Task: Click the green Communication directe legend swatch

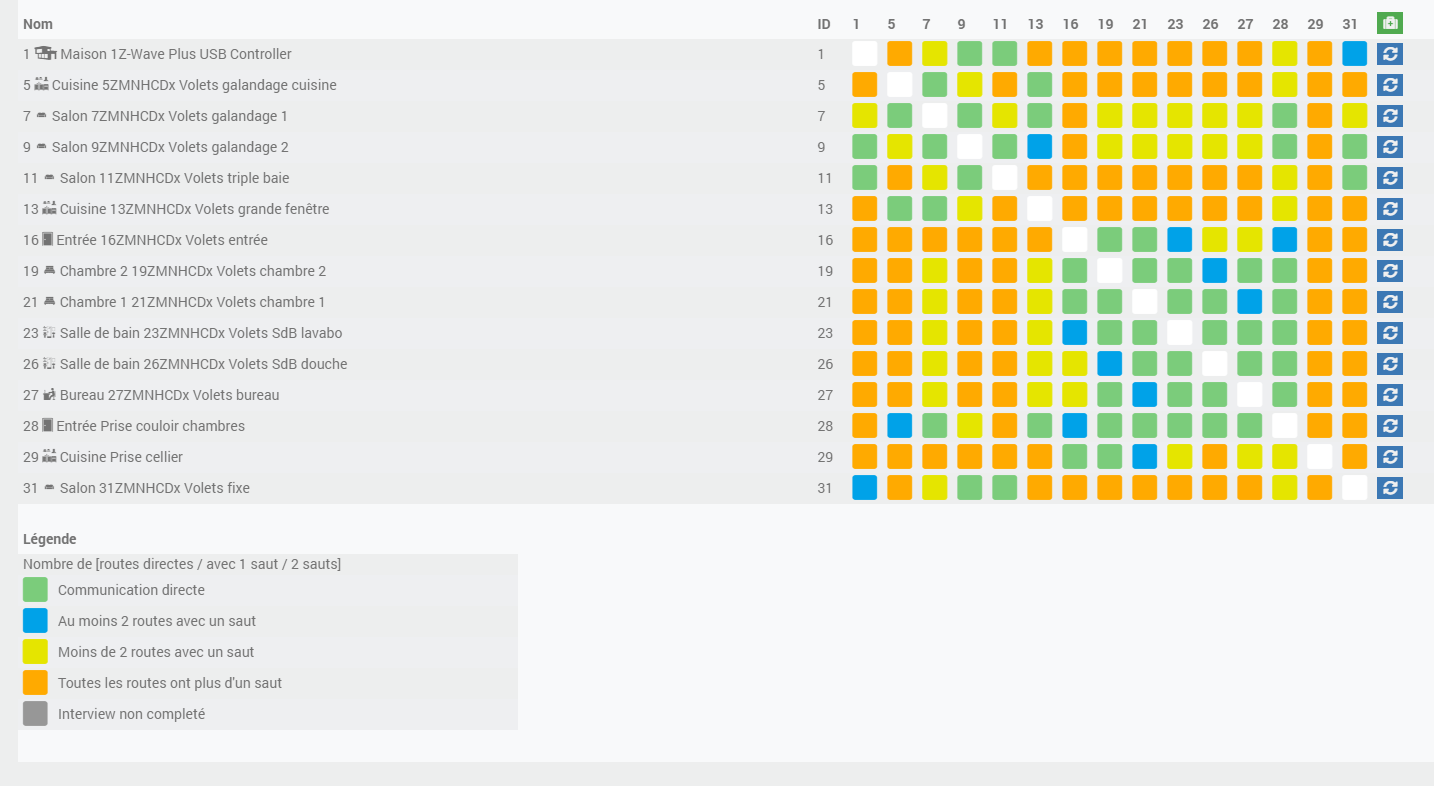Action: [35, 590]
